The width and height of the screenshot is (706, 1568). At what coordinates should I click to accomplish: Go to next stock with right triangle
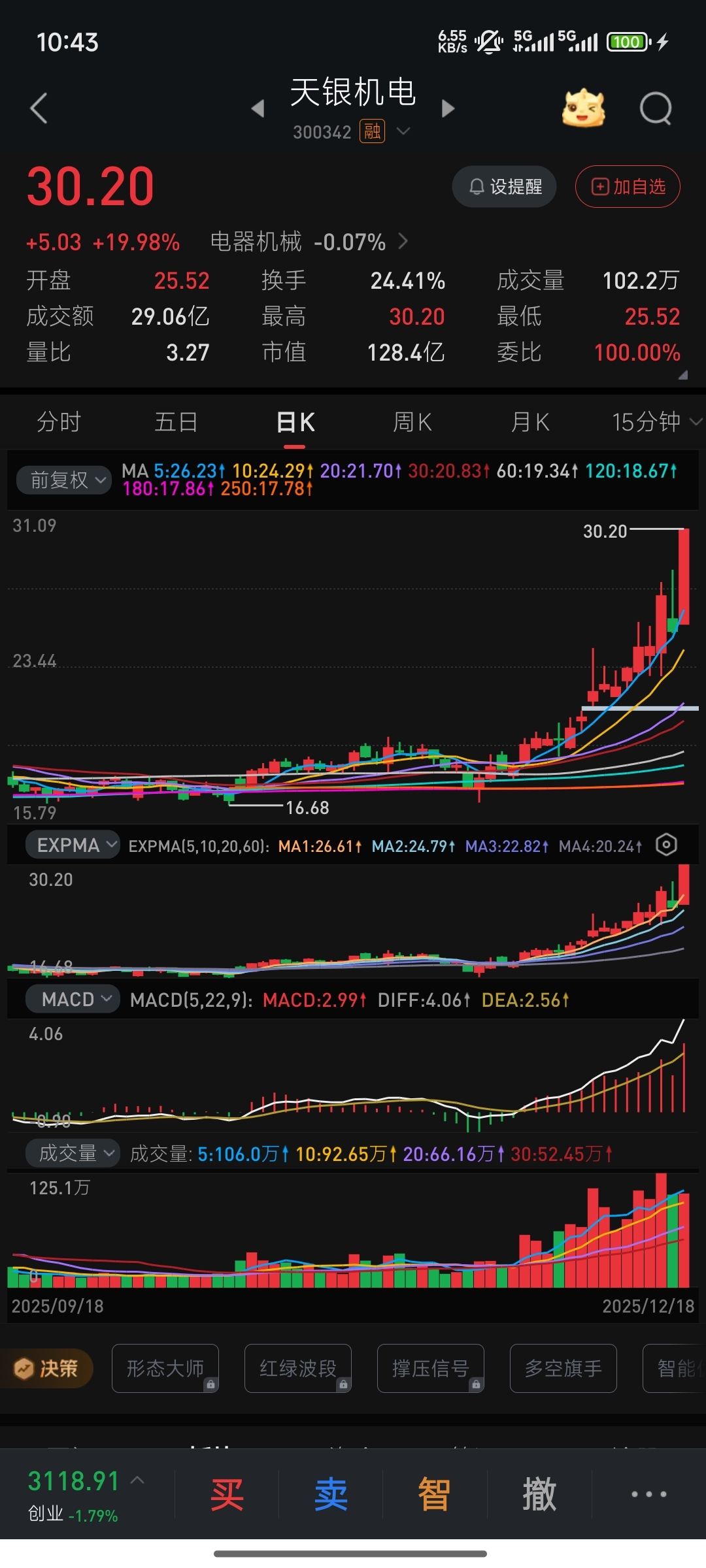pos(448,108)
